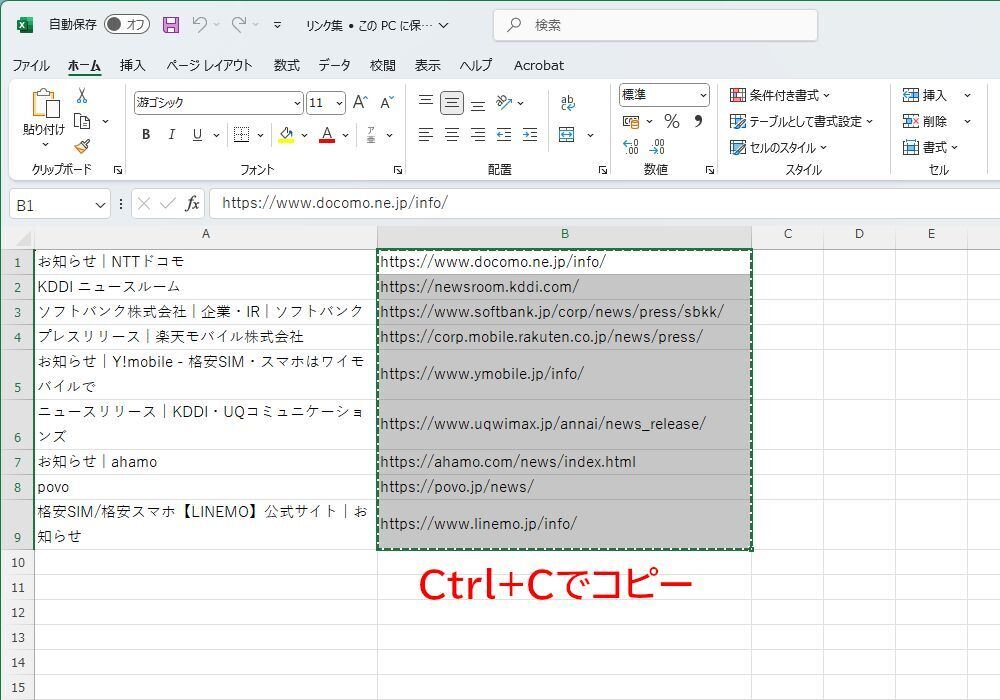
Task: Click the search box
Action: click(655, 26)
